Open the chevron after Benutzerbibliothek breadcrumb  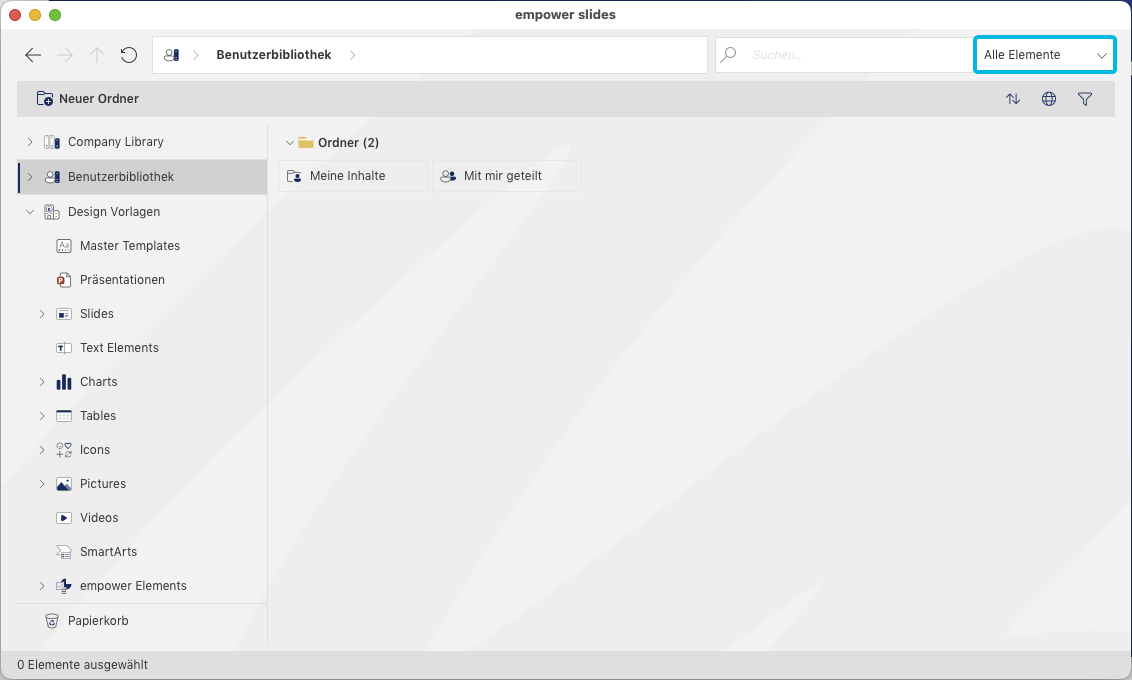click(352, 55)
